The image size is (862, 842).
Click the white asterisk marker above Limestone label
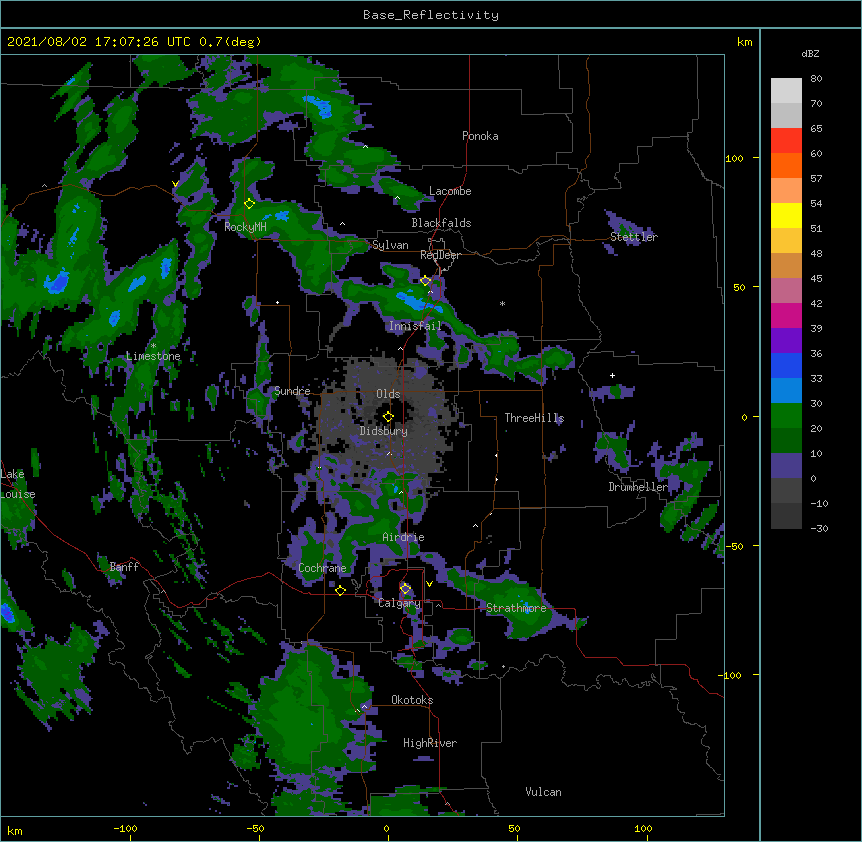coord(153,346)
